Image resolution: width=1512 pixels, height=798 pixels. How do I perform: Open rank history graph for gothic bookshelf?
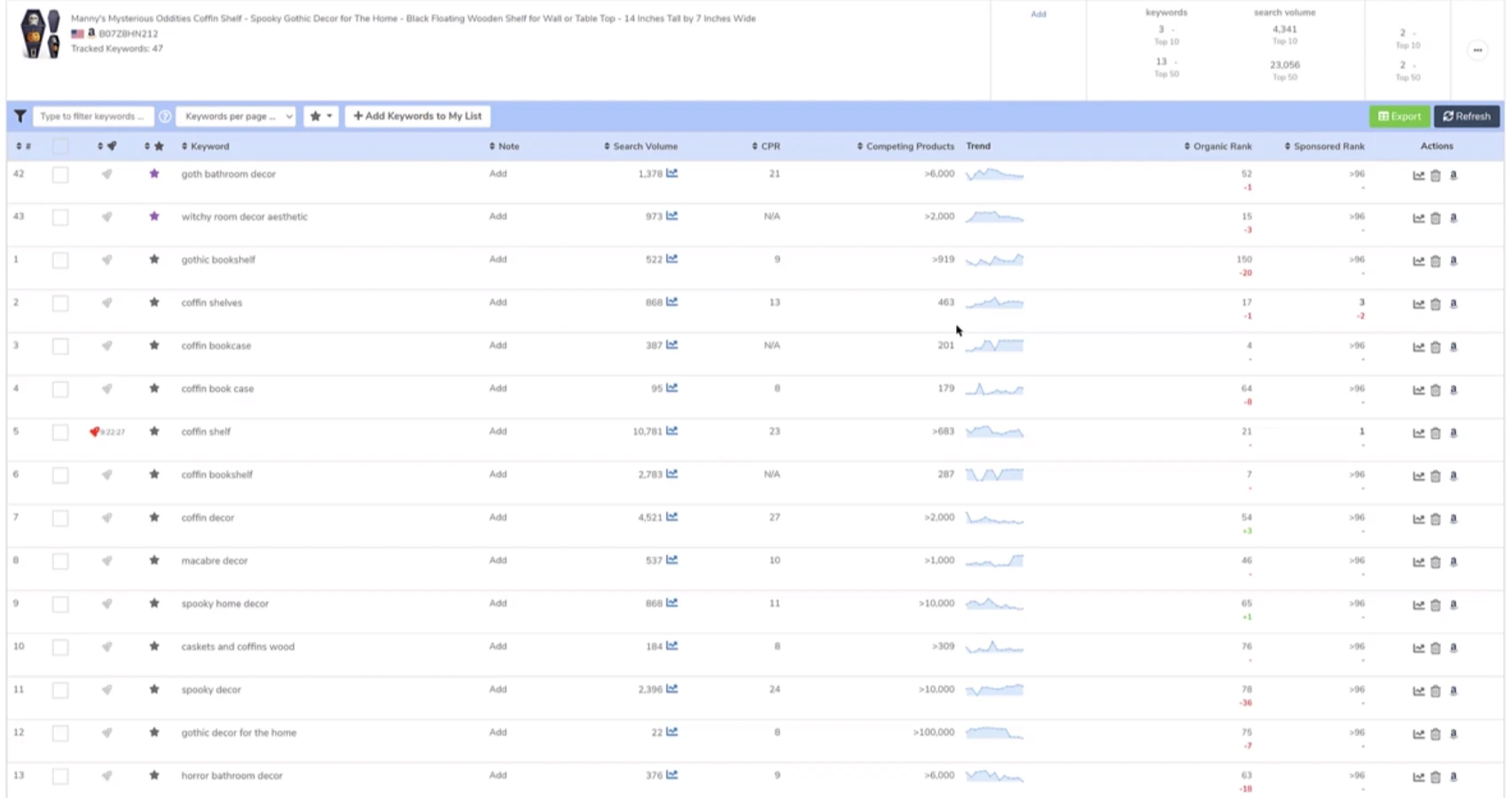coord(1418,262)
